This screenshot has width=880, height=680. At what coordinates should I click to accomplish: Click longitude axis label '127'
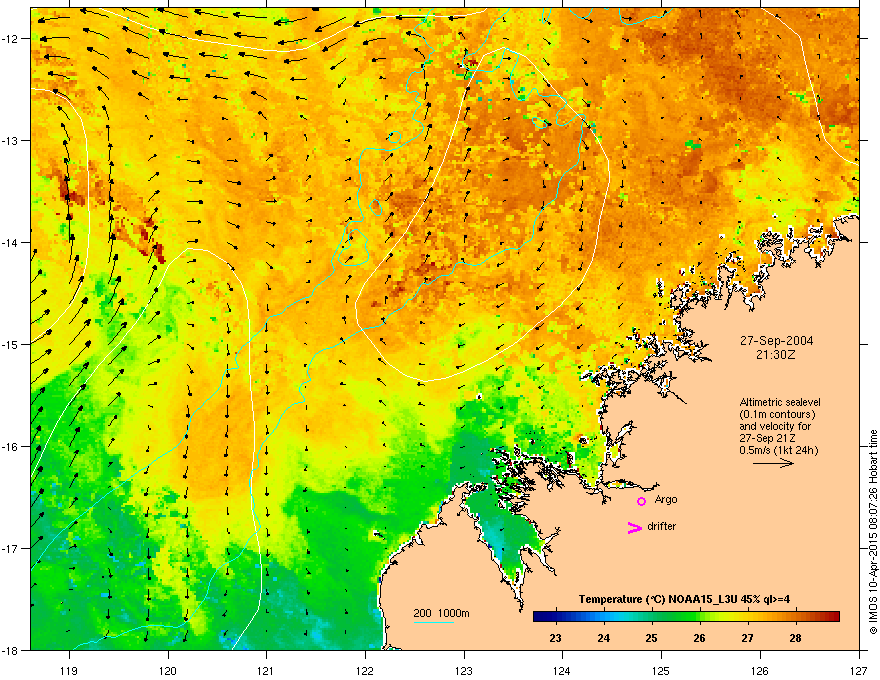(859, 670)
